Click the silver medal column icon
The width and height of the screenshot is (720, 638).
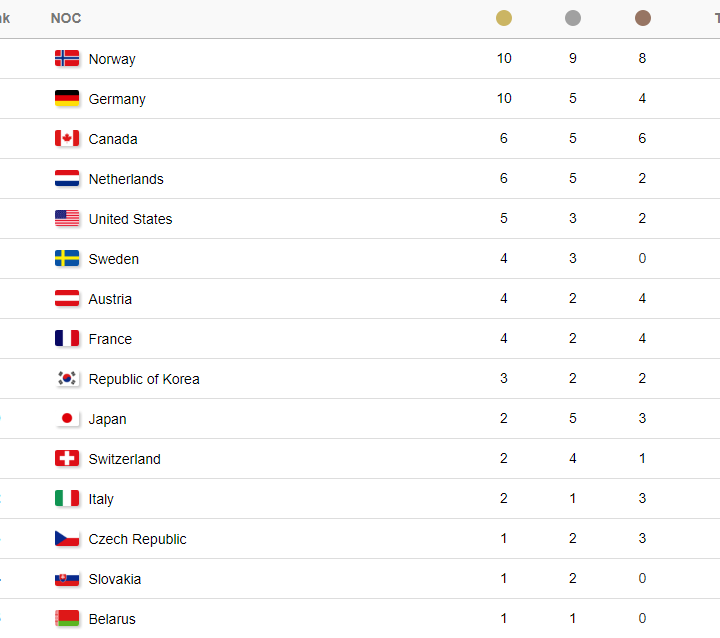(573, 18)
